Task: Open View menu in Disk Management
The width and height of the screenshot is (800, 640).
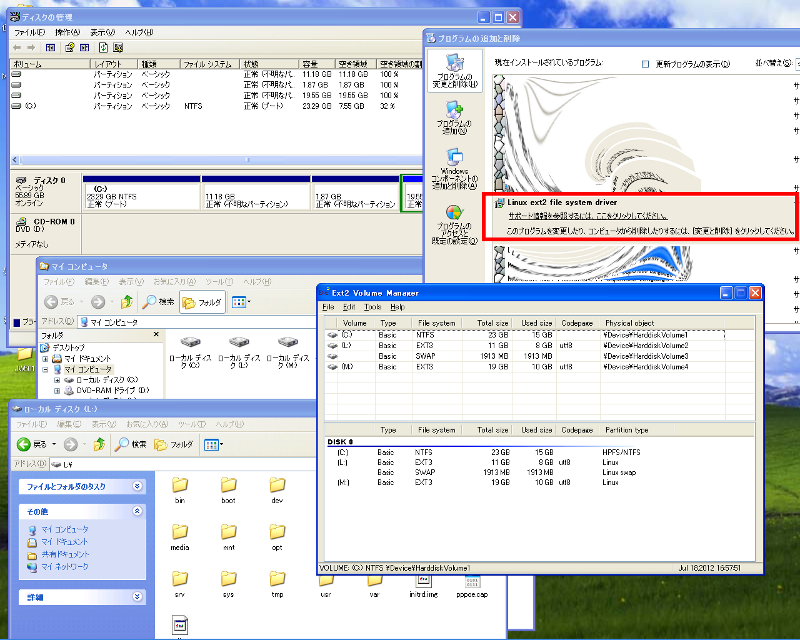Action: click(103, 32)
